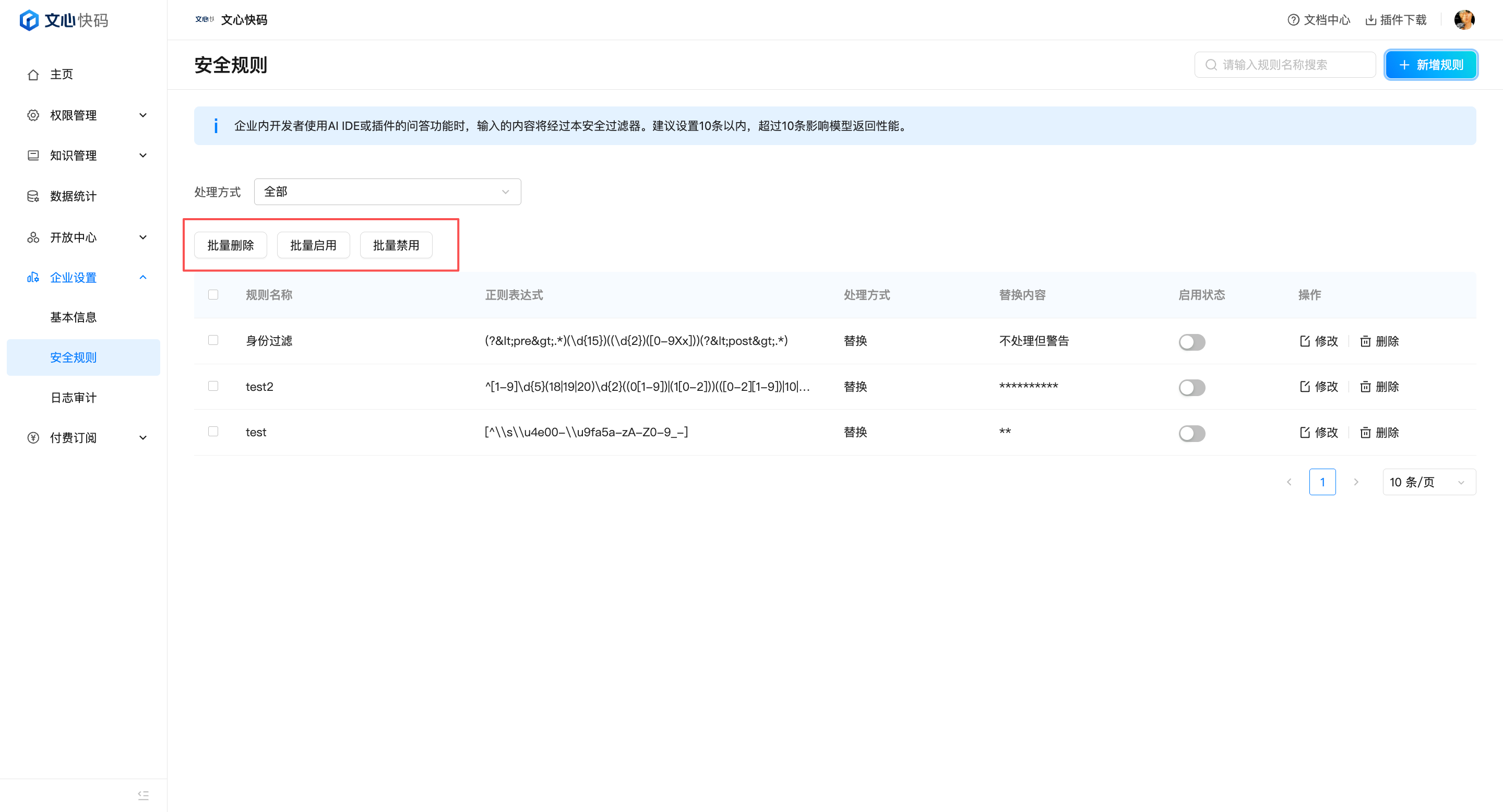Click the 插件下载 download icon

coord(1370,20)
